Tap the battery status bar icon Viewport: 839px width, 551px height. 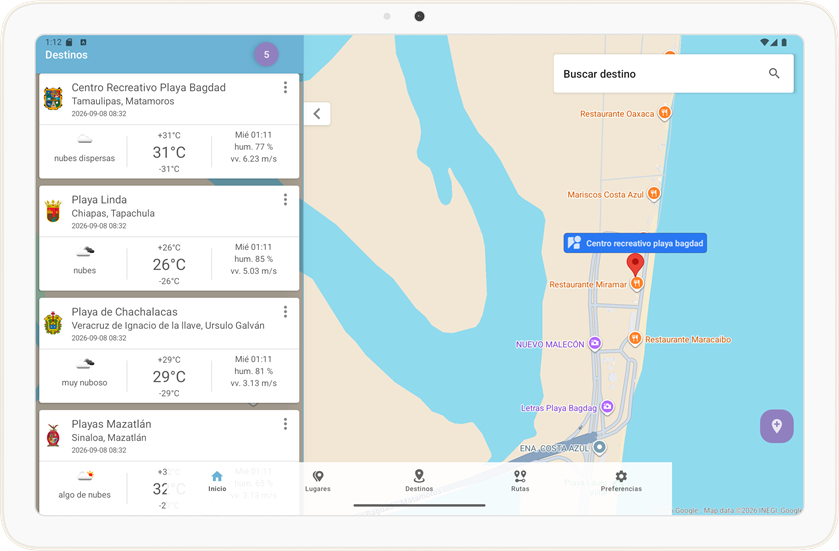(x=784, y=42)
